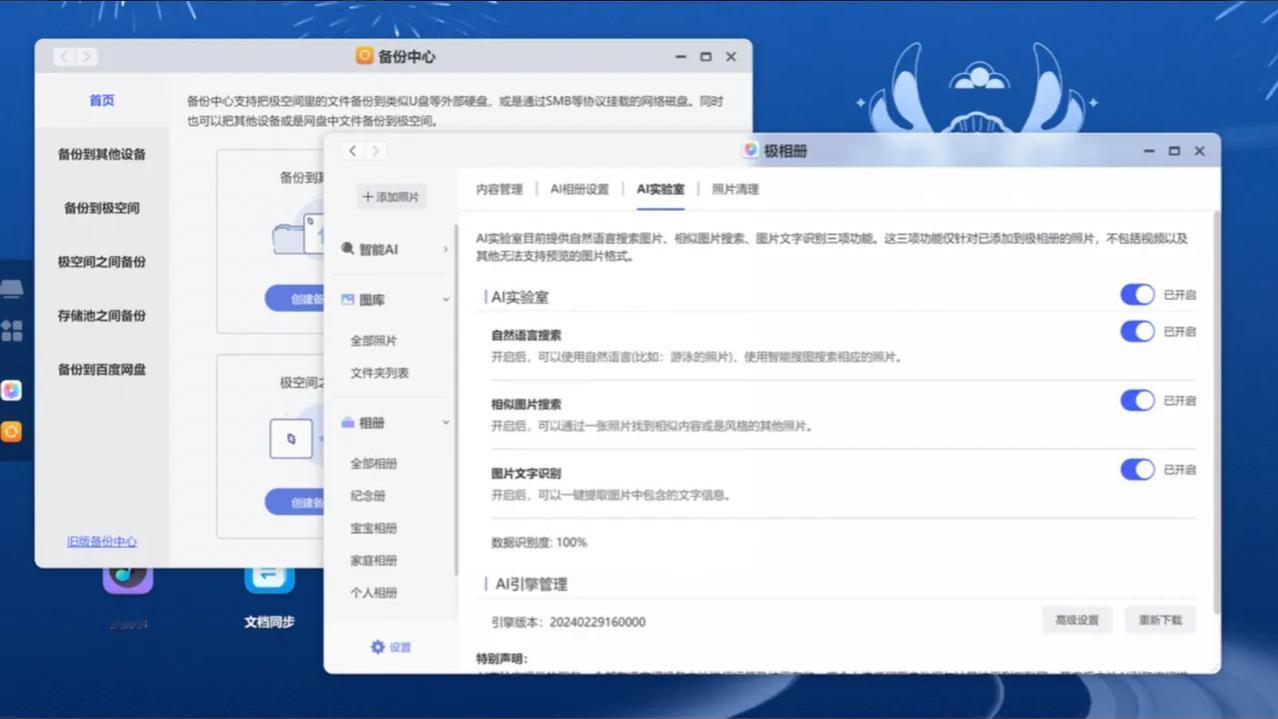
Task: Go back in the 极相册 window
Action: coord(353,151)
